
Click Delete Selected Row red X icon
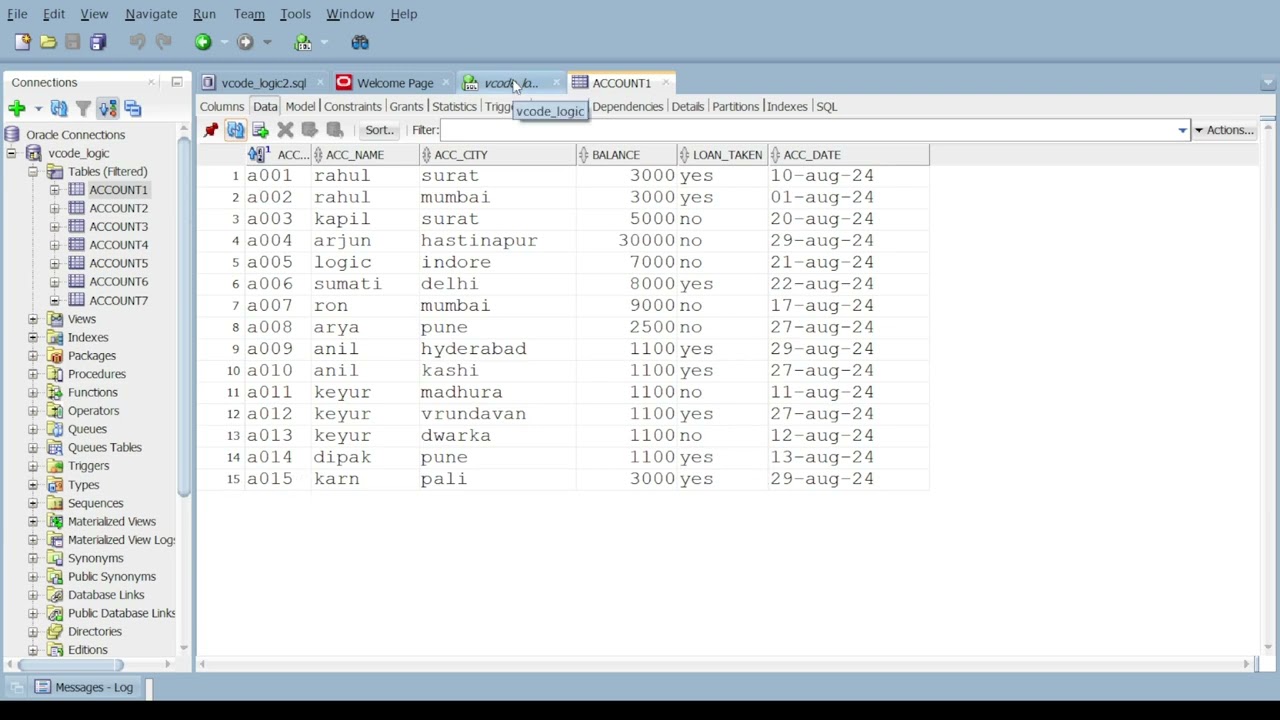click(285, 130)
